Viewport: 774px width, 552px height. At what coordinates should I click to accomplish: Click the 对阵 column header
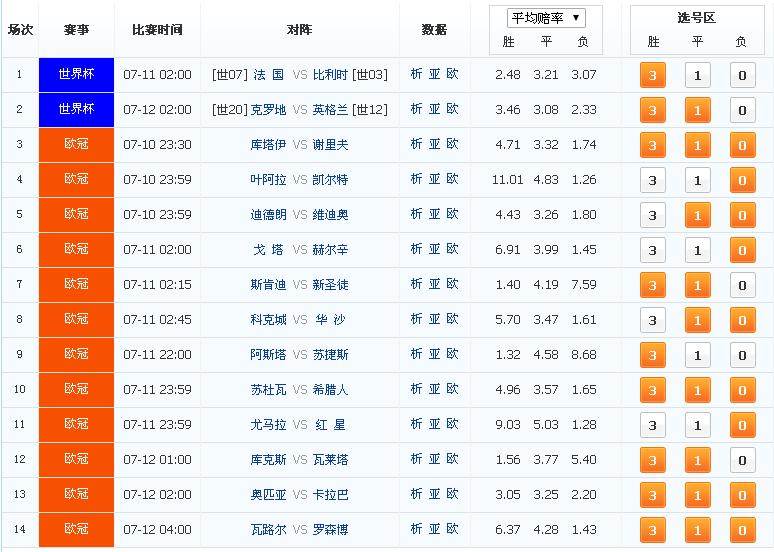coord(300,30)
